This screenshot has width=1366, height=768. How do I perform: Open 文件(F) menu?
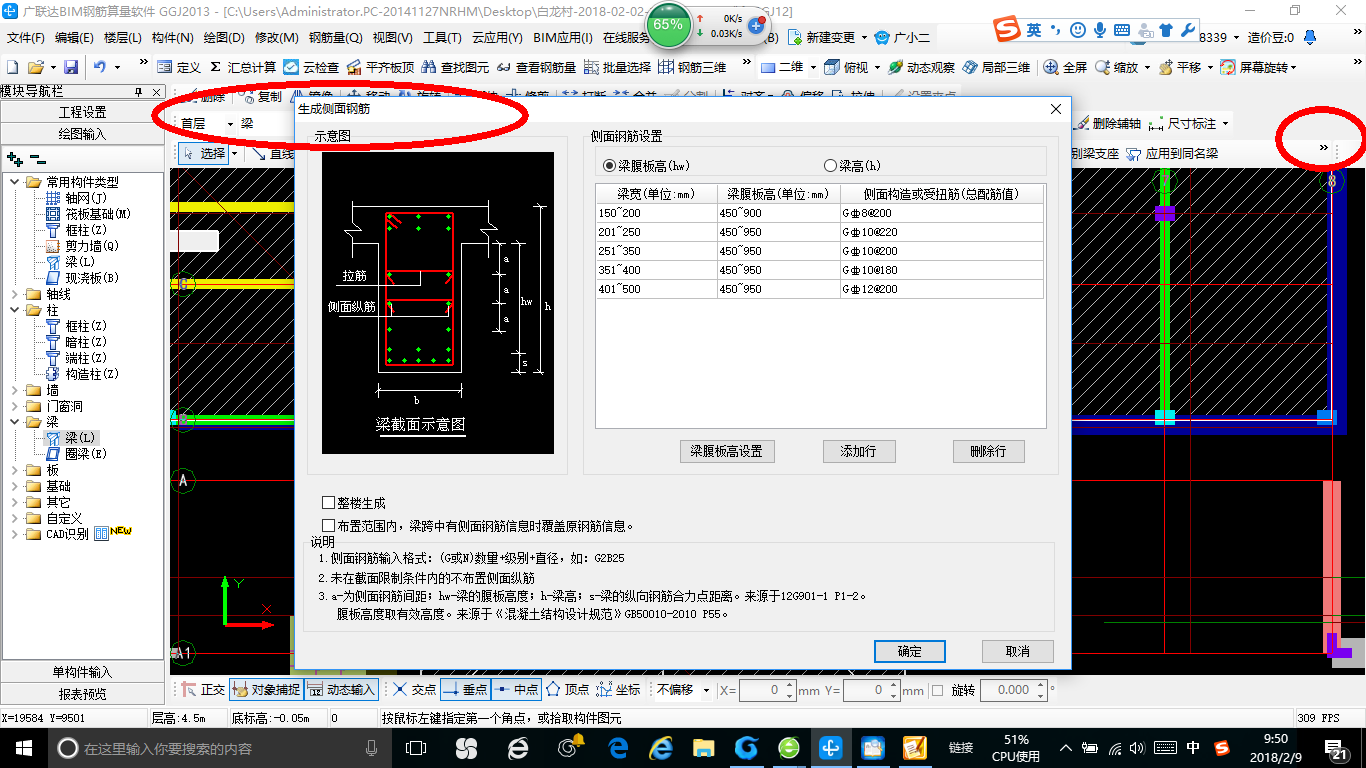pos(26,38)
